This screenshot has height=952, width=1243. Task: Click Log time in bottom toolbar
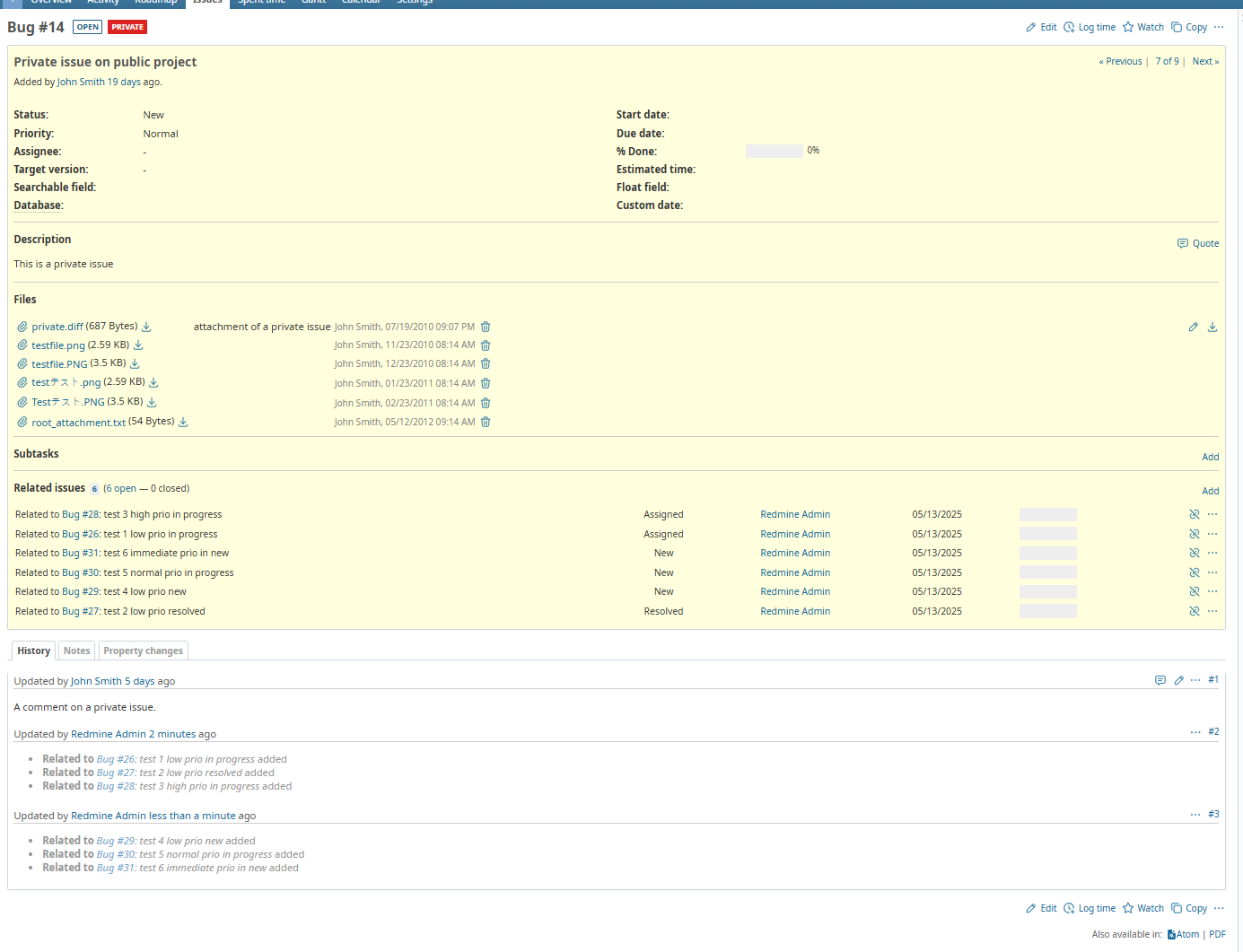click(x=1090, y=908)
